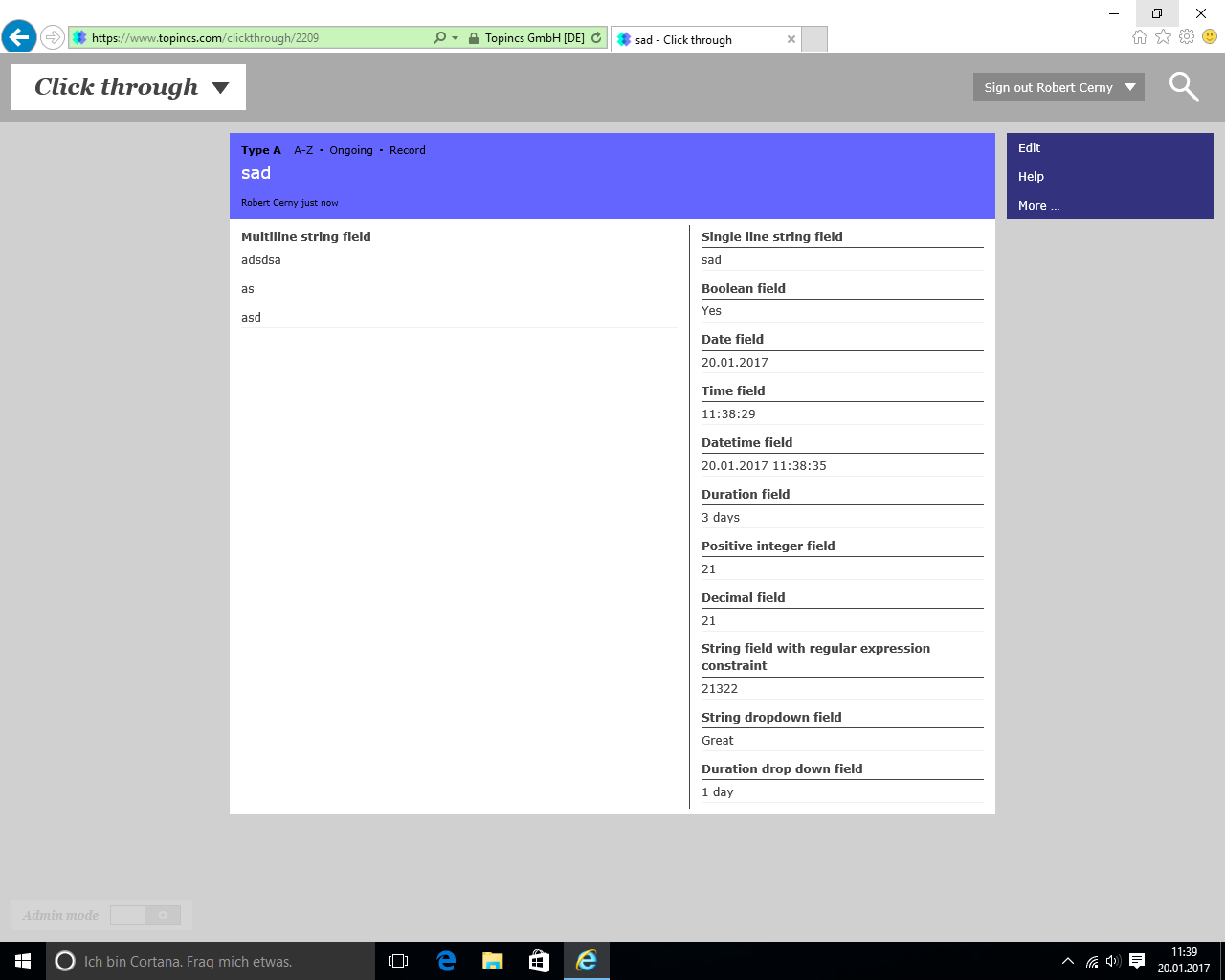
Task: Click the browser back arrow button
Action: (19, 38)
